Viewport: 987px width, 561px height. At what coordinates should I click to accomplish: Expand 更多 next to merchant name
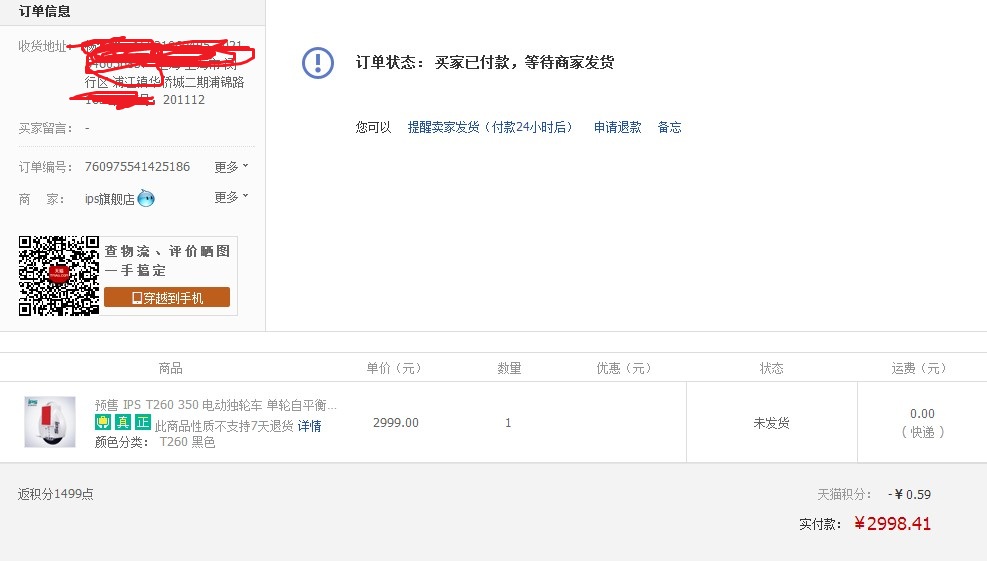pyautogui.click(x=231, y=197)
